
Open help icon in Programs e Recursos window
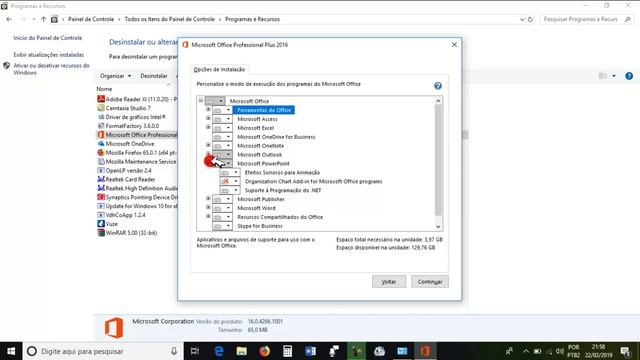(629, 76)
